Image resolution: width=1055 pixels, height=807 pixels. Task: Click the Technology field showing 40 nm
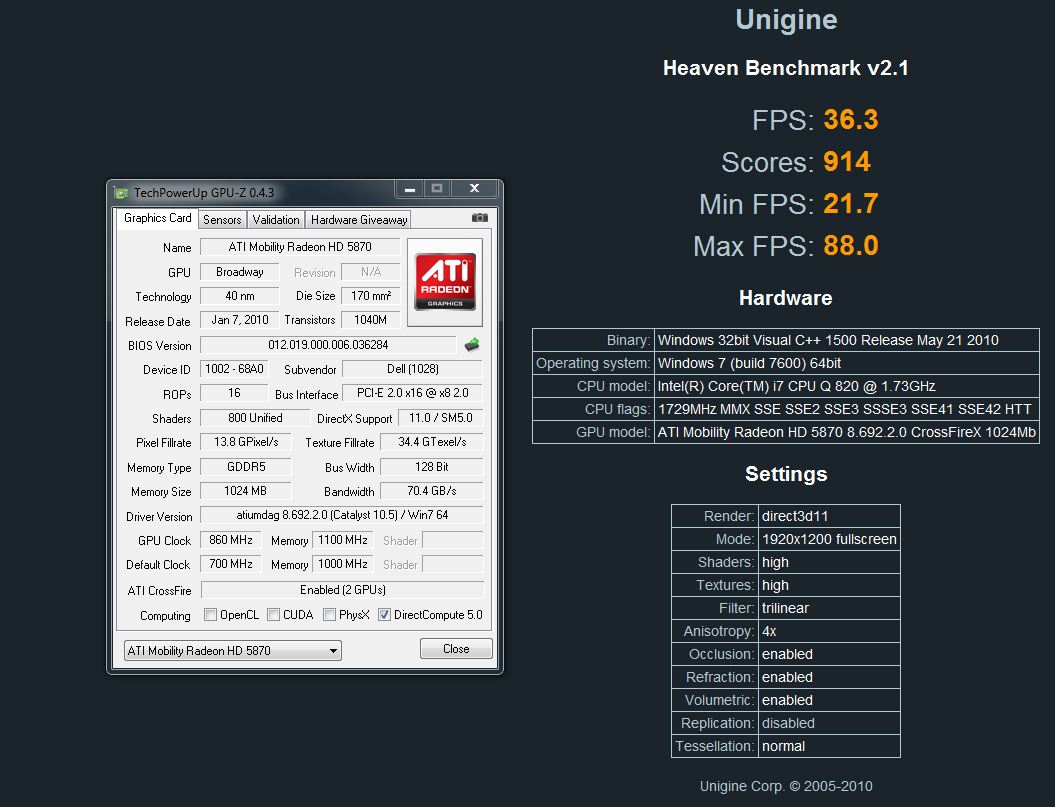(x=240, y=296)
